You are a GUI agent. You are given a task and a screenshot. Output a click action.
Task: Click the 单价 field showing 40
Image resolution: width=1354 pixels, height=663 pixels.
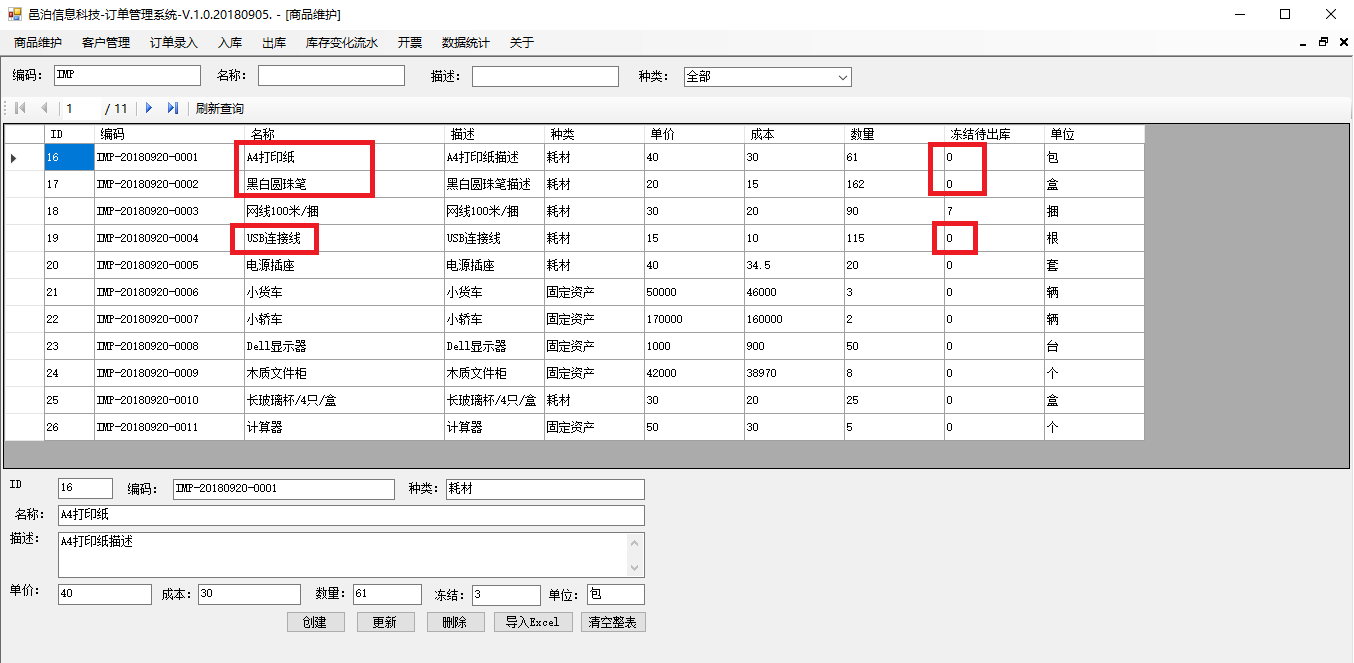click(105, 594)
